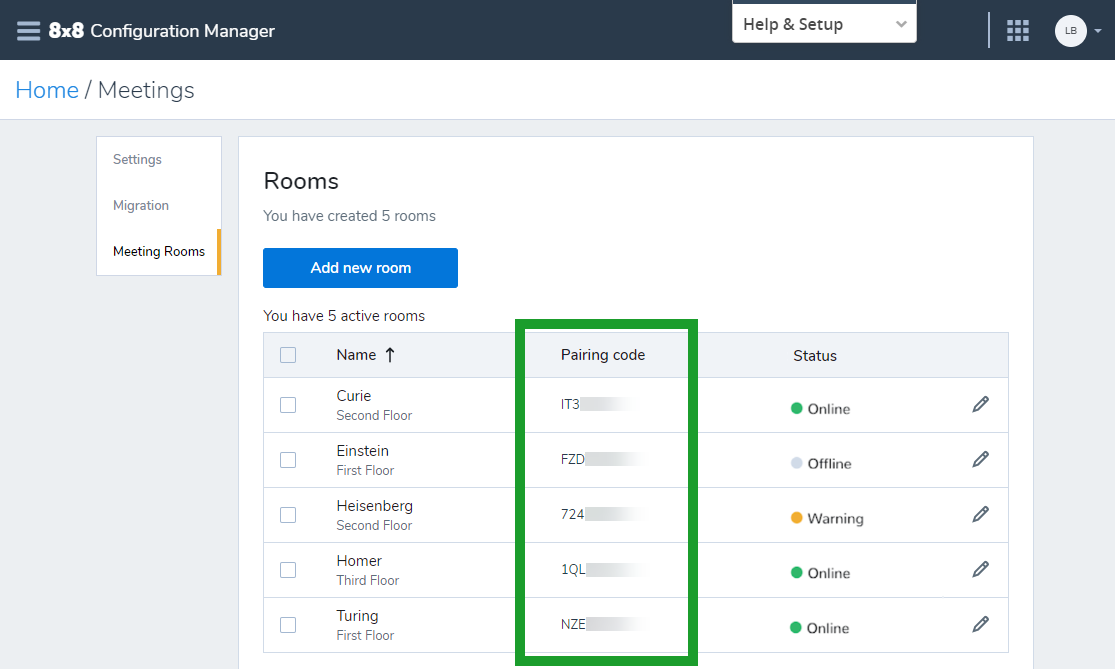Select the Heisenberg room checkbox
Image resolution: width=1115 pixels, height=669 pixels.
[x=288, y=515]
